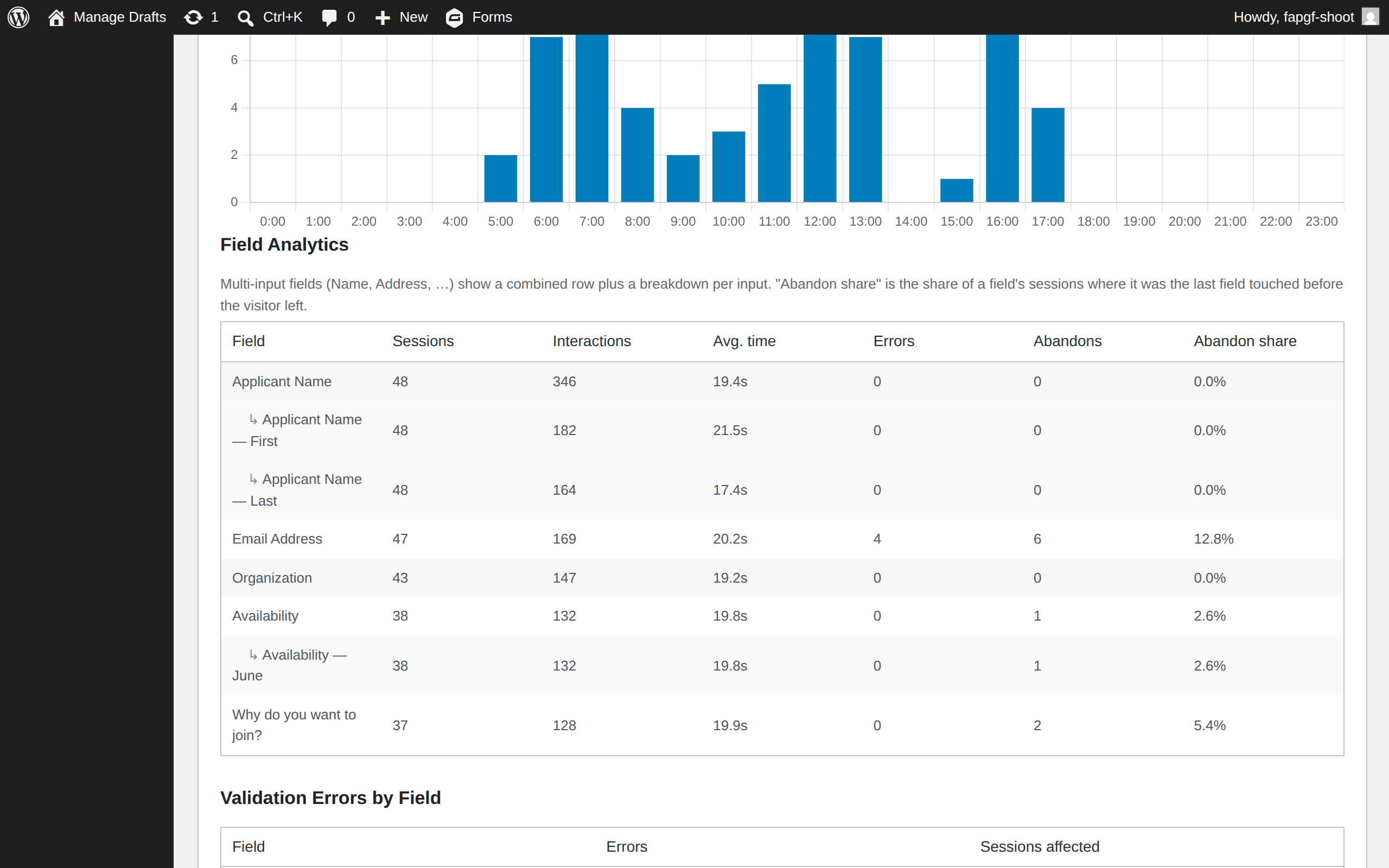Click the 12:00 axis label
1389x868 pixels.
tap(820, 221)
